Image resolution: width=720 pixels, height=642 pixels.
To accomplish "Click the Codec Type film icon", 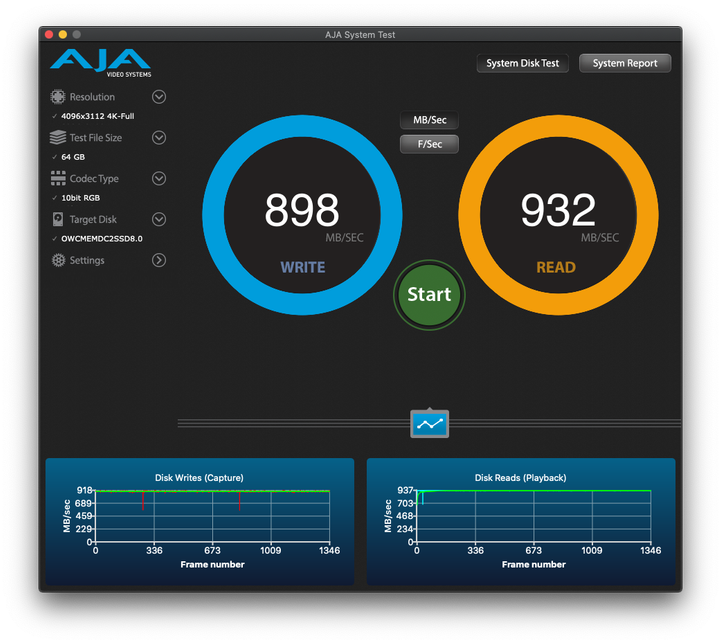I will coord(58,179).
